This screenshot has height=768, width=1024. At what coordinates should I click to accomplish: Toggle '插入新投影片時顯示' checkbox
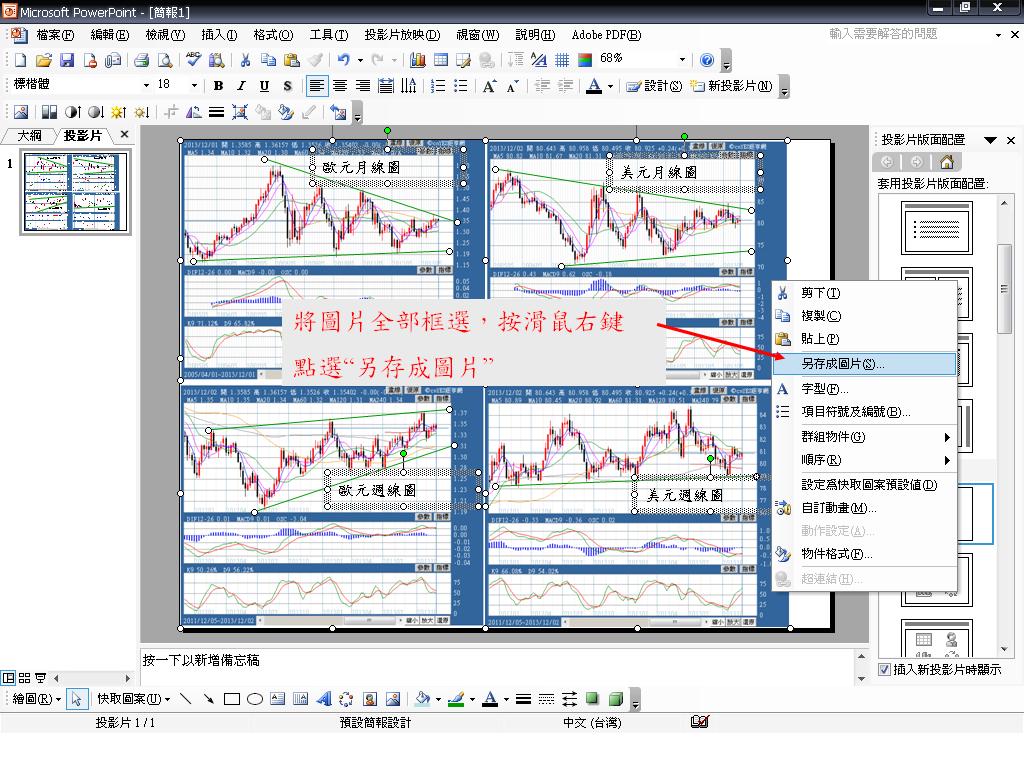pyautogui.click(x=884, y=669)
